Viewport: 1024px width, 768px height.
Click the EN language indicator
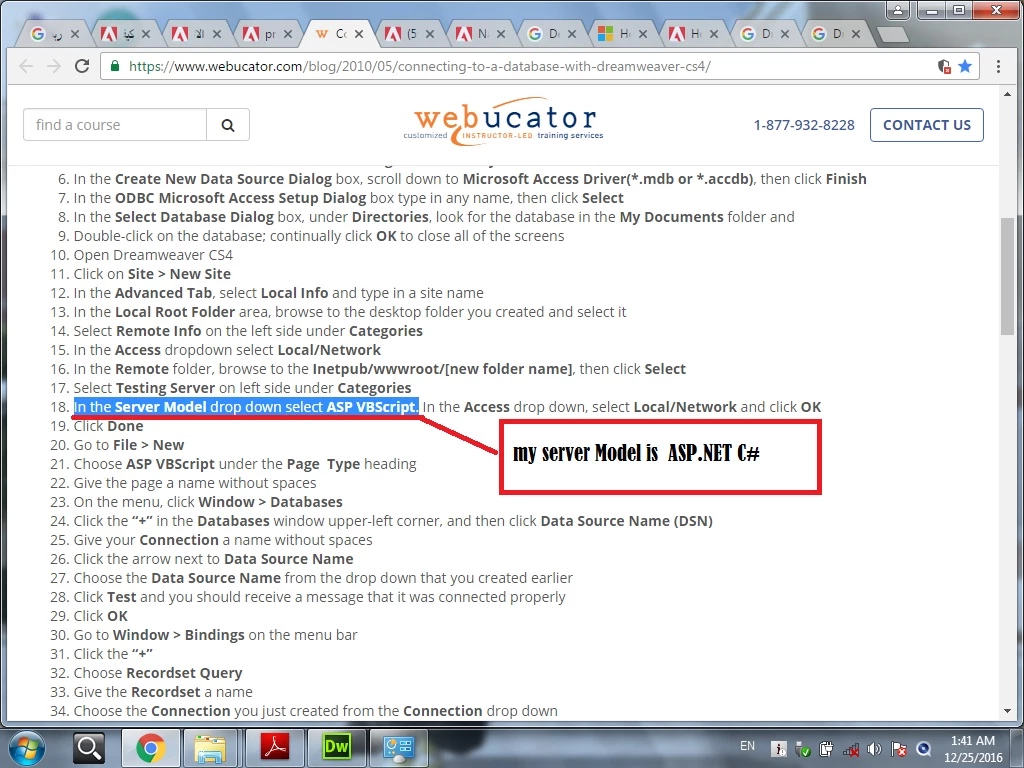[x=748, y=746]
